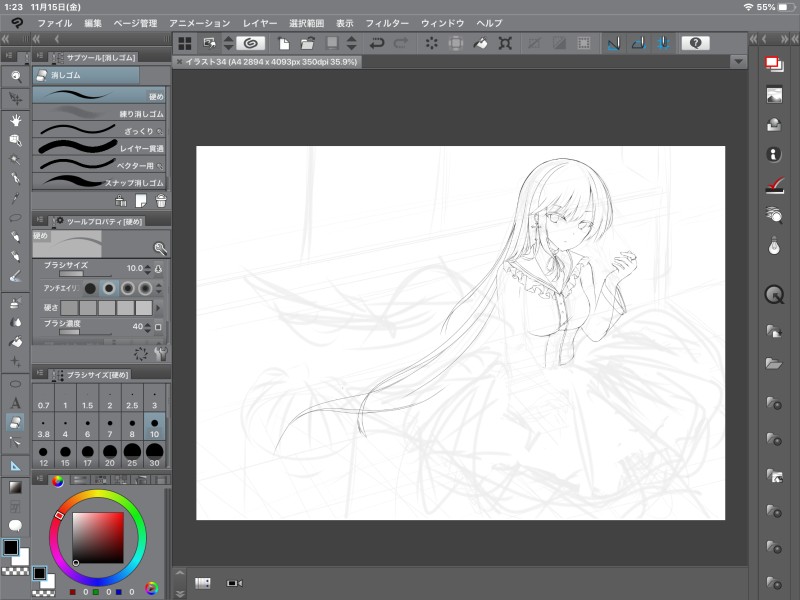Open the help question mark
800x600 pixels.
pyautogui.click(x=695, y=43)
